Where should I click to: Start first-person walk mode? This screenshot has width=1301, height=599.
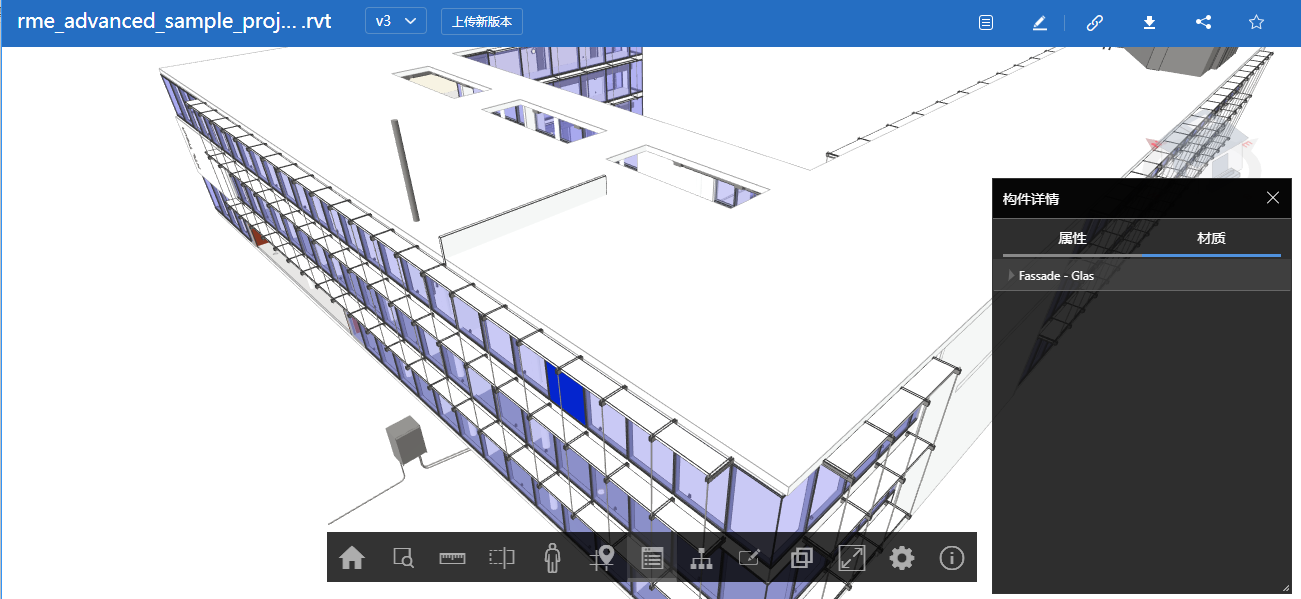click(552, 558)
